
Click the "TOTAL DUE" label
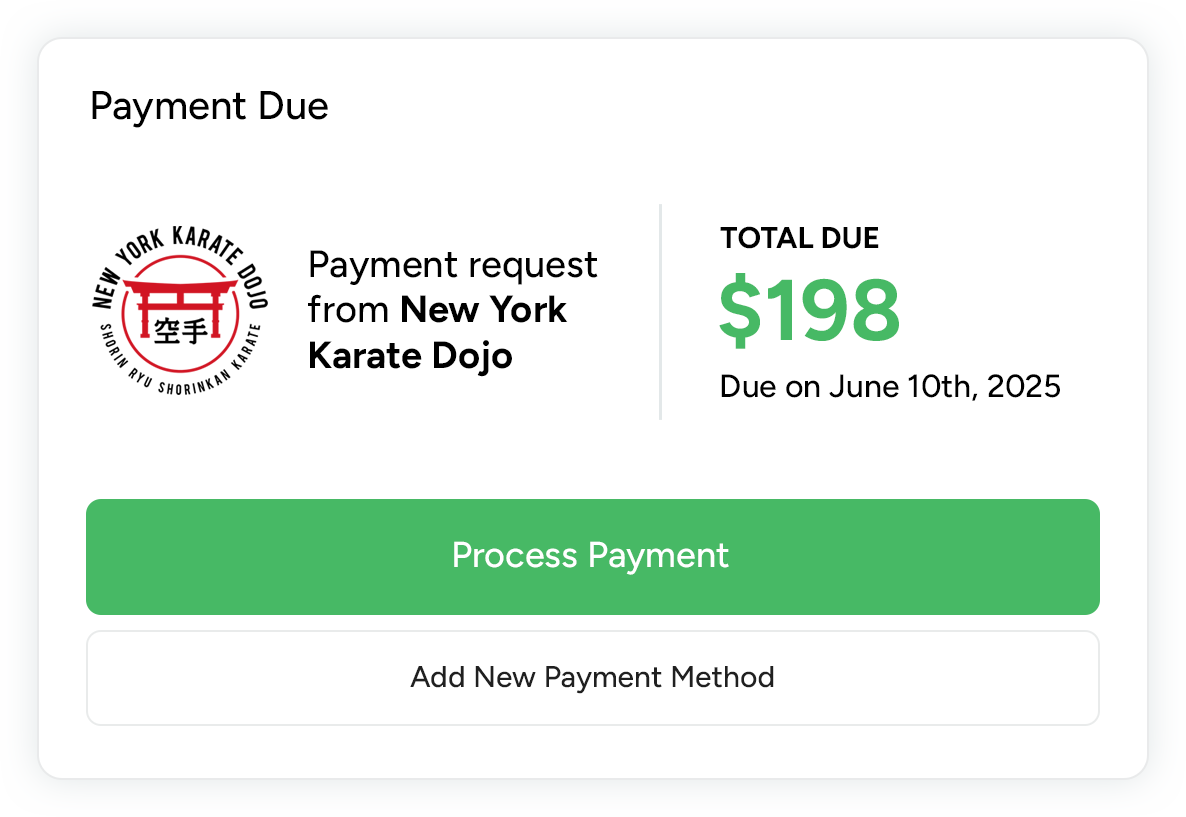[x=799, y=238]
